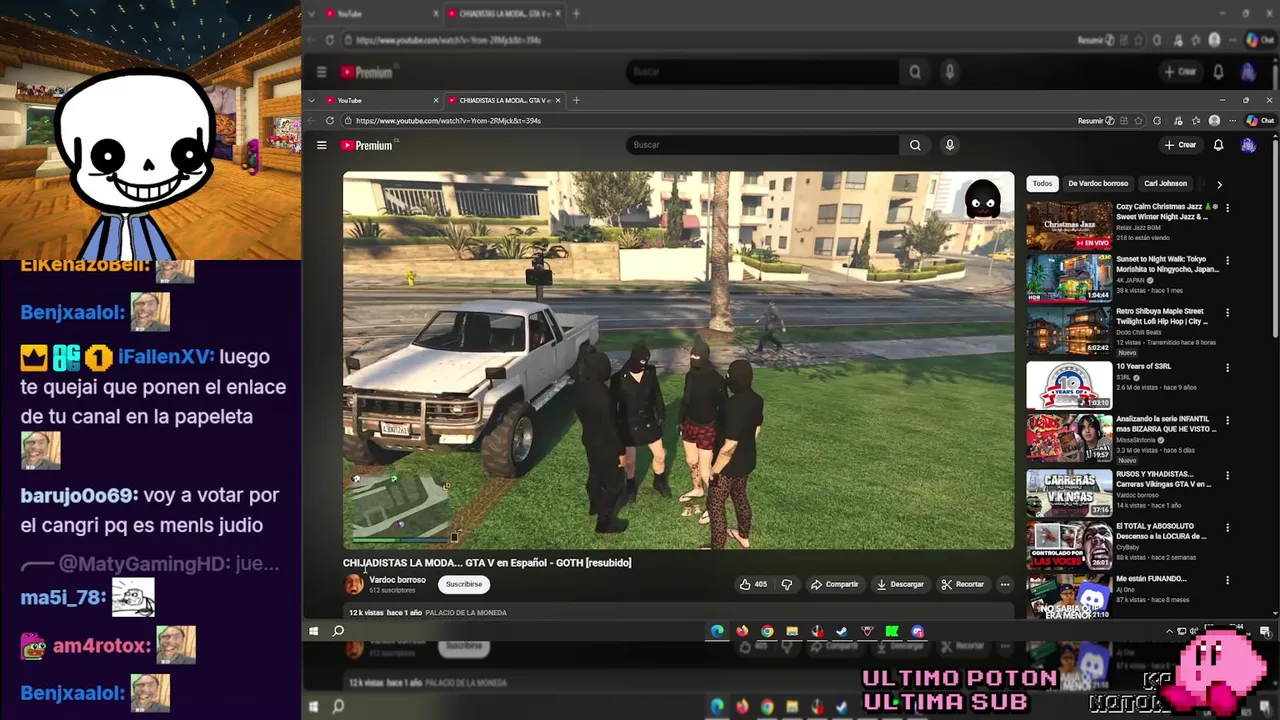1280x720 pixels.
Task: Open Google Chrome from the taskbar
Action: point(767,631)
